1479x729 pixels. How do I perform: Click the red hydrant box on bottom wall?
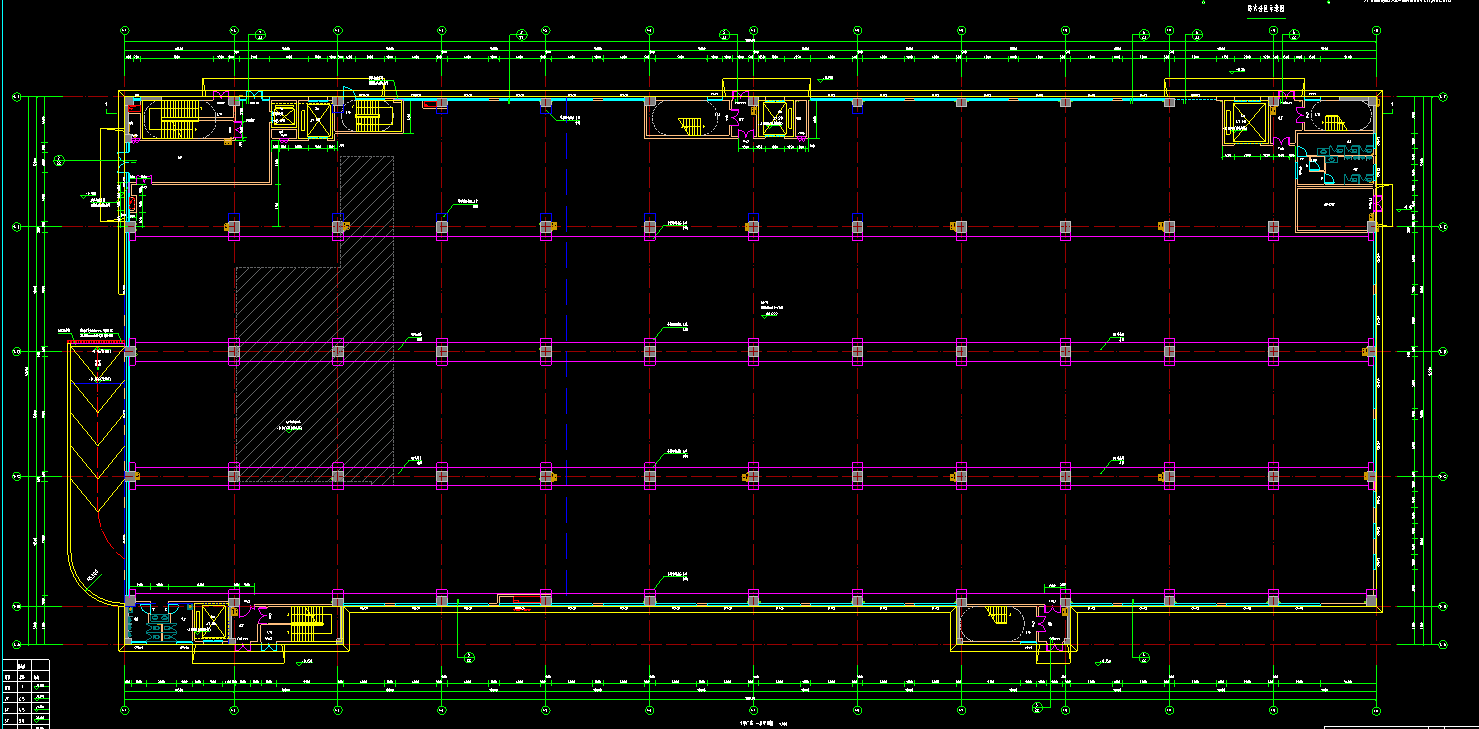tap(526, 599)
